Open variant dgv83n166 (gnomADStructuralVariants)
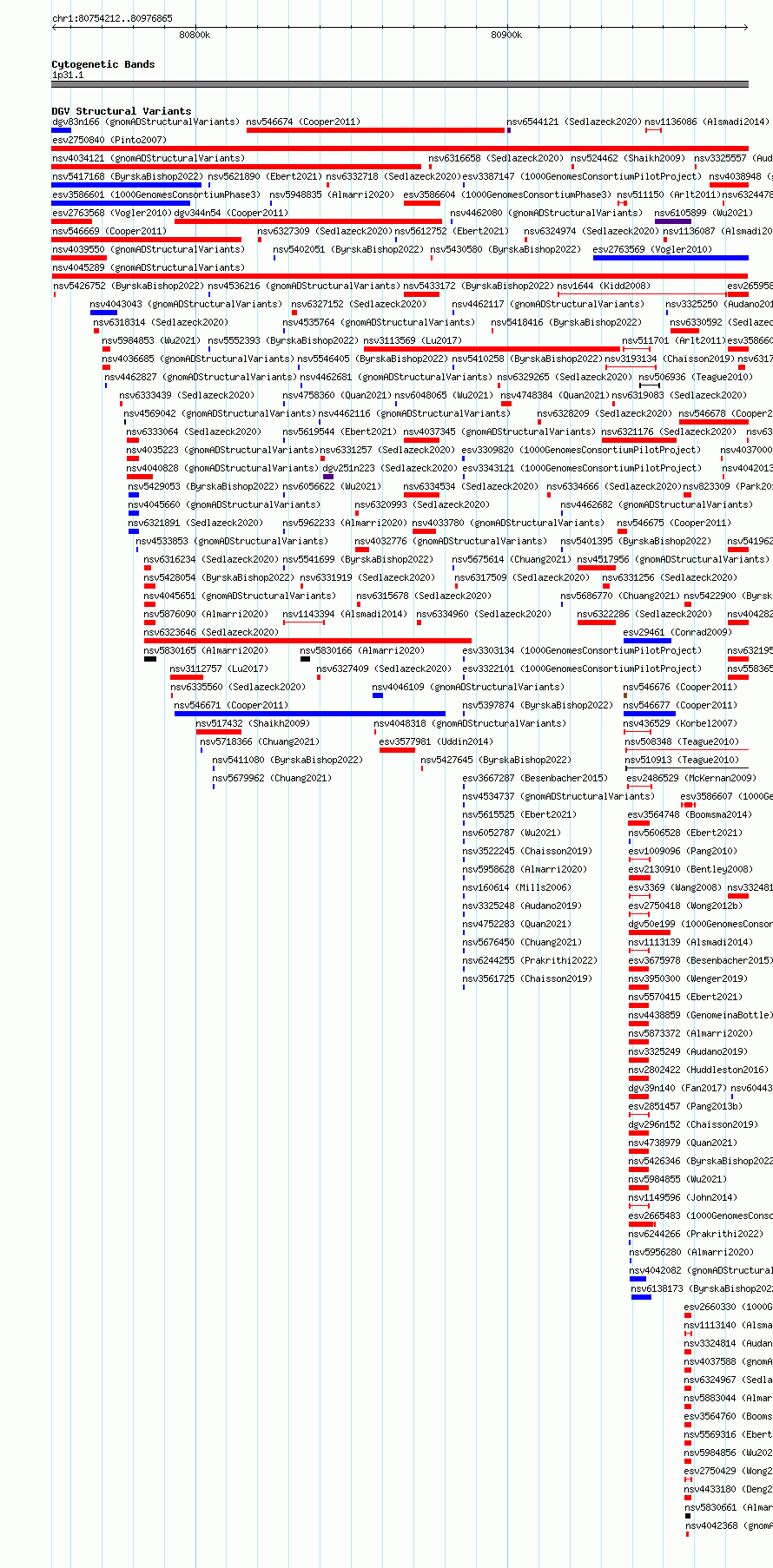773x1568 pixels. pos(146,122)
